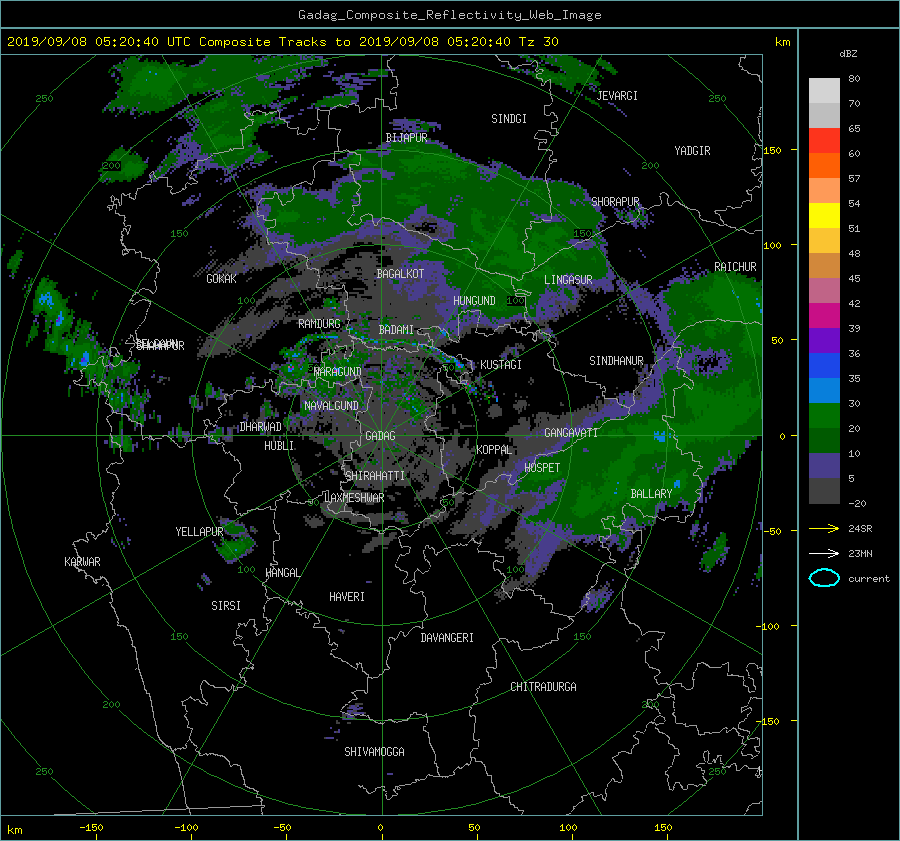Click the BAGALKOT city label
The width and height of the screenshot is (900, 841).
pos(400,274)
